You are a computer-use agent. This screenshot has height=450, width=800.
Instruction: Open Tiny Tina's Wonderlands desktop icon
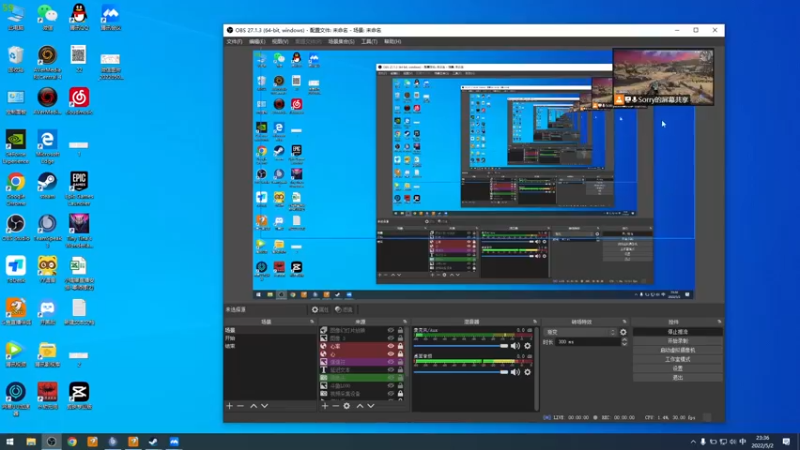click(x=79, y=231)
